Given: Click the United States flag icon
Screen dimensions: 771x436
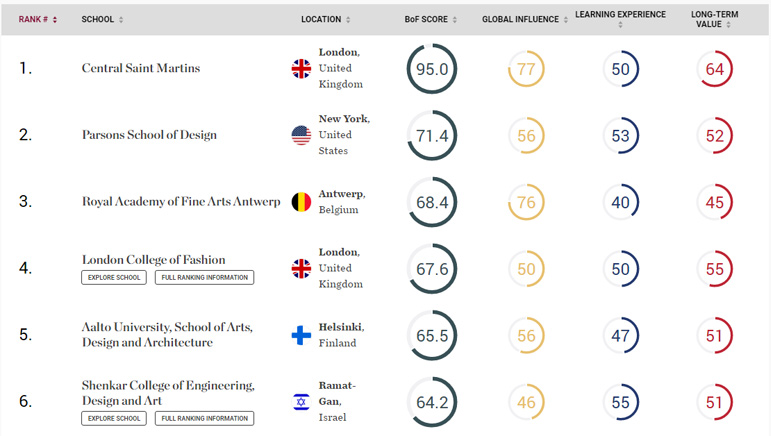Looking at the screenshot, I should point(301,135).
